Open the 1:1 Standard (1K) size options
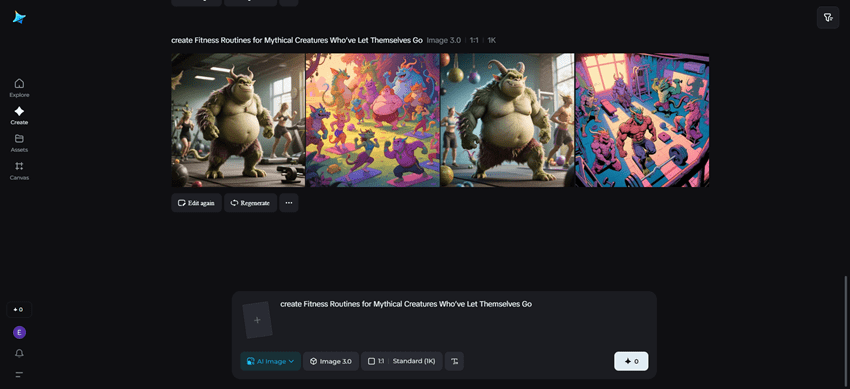Image resolution: width=850 pixels, height=389 pixels. [x=402, y=361]
